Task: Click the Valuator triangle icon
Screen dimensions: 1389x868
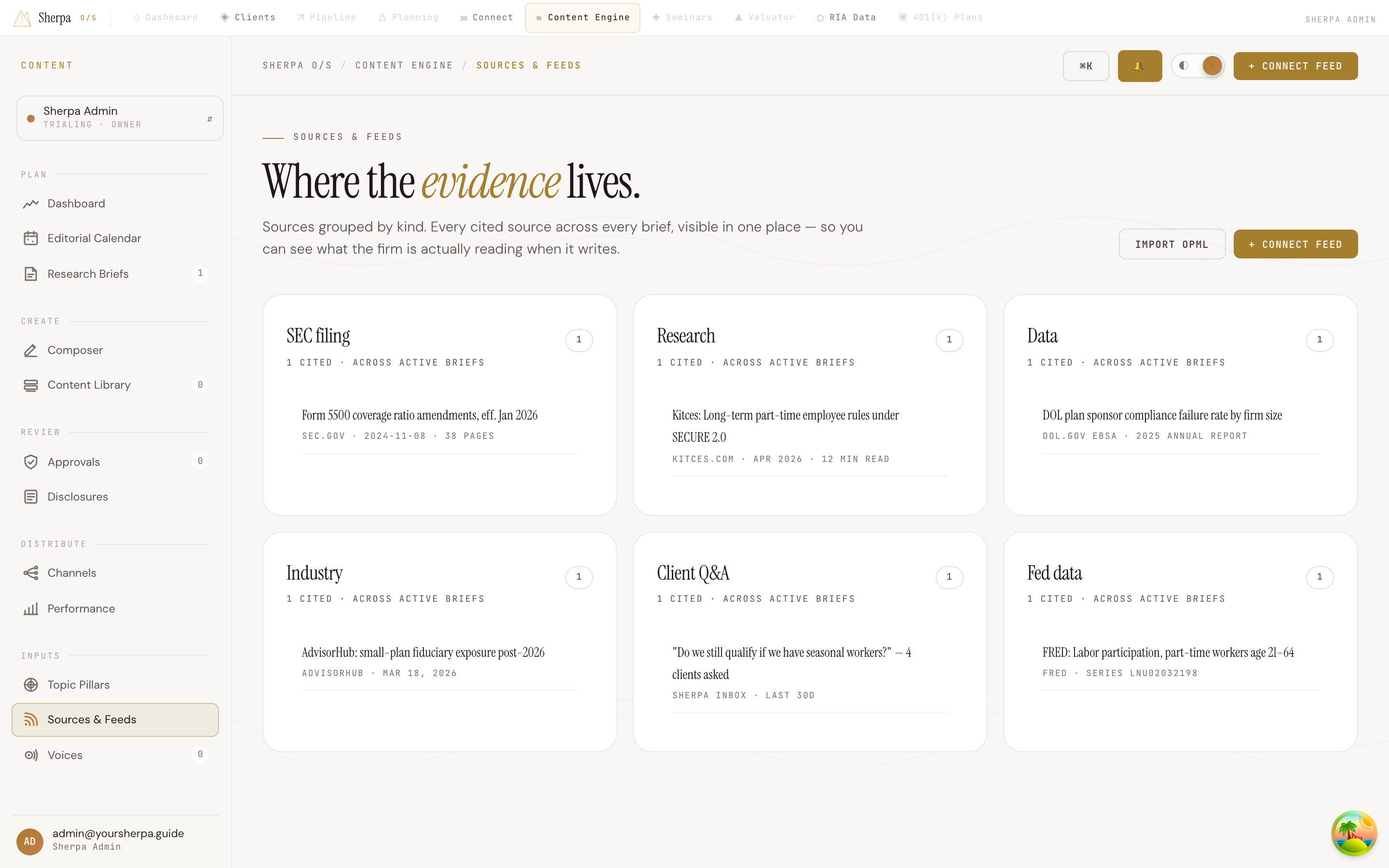Action: tap(739, 17)
